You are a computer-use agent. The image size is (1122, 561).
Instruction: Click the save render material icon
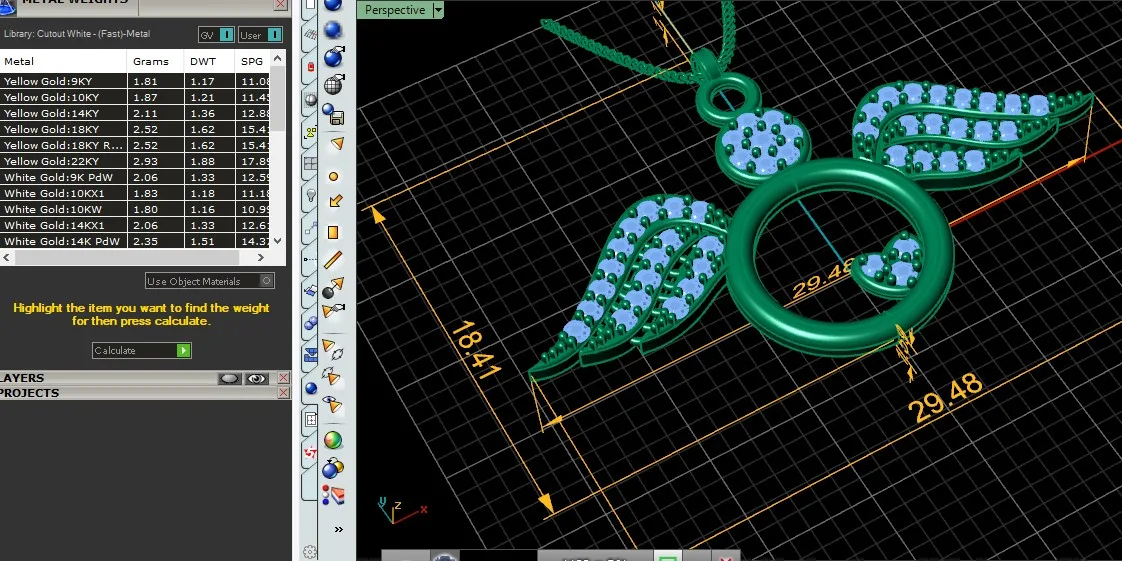(333, 114)
